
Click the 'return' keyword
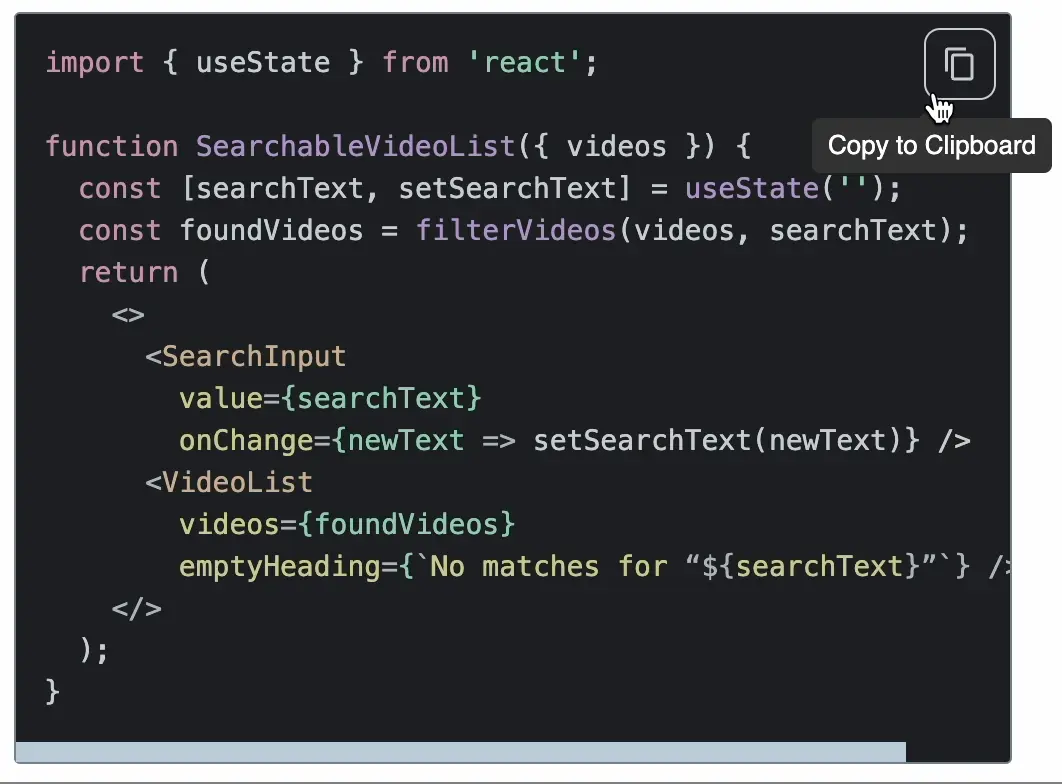pyautogui.click(x=129, y=272)
